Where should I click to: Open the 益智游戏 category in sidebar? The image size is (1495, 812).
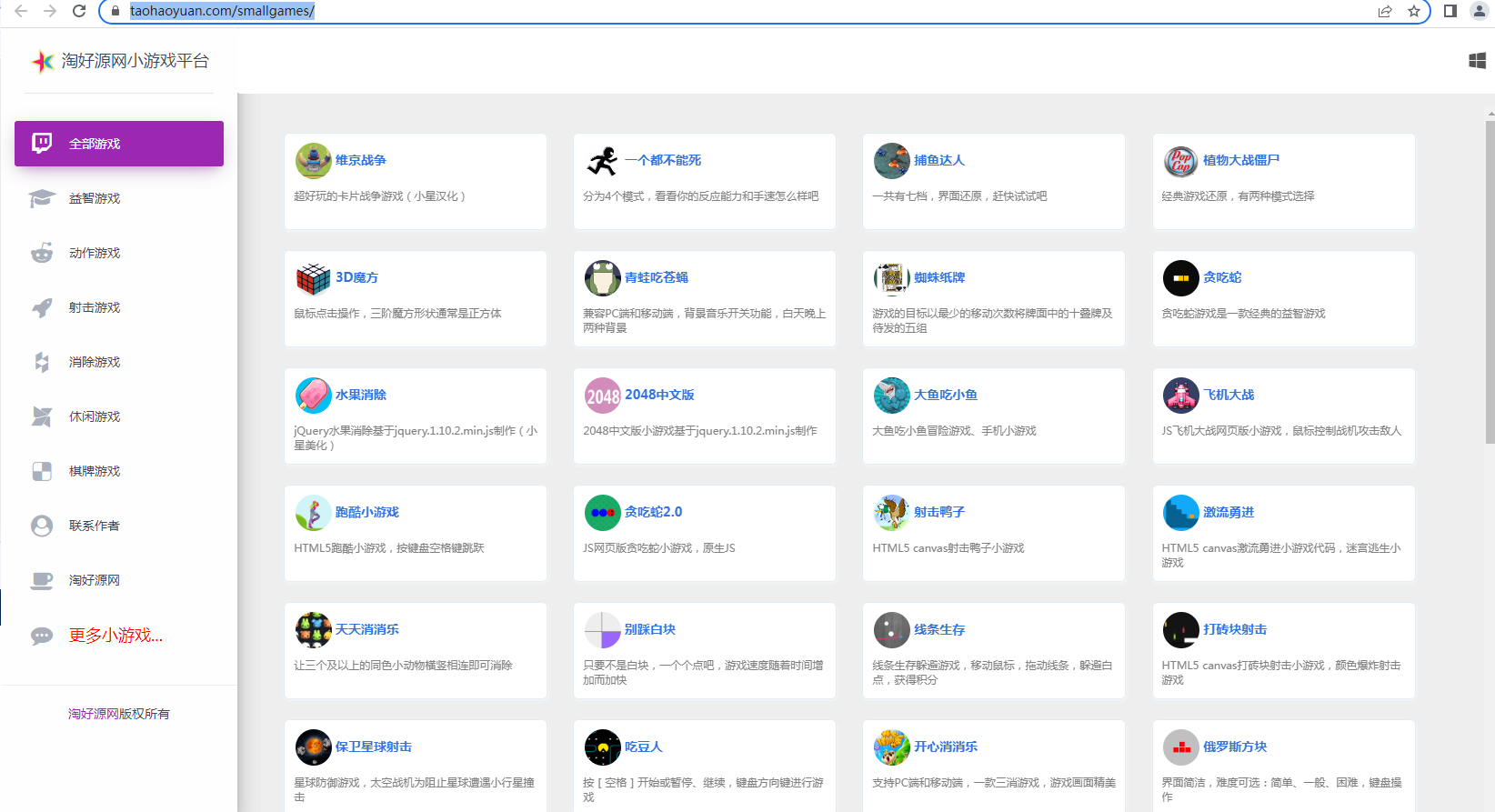[95, 198]
